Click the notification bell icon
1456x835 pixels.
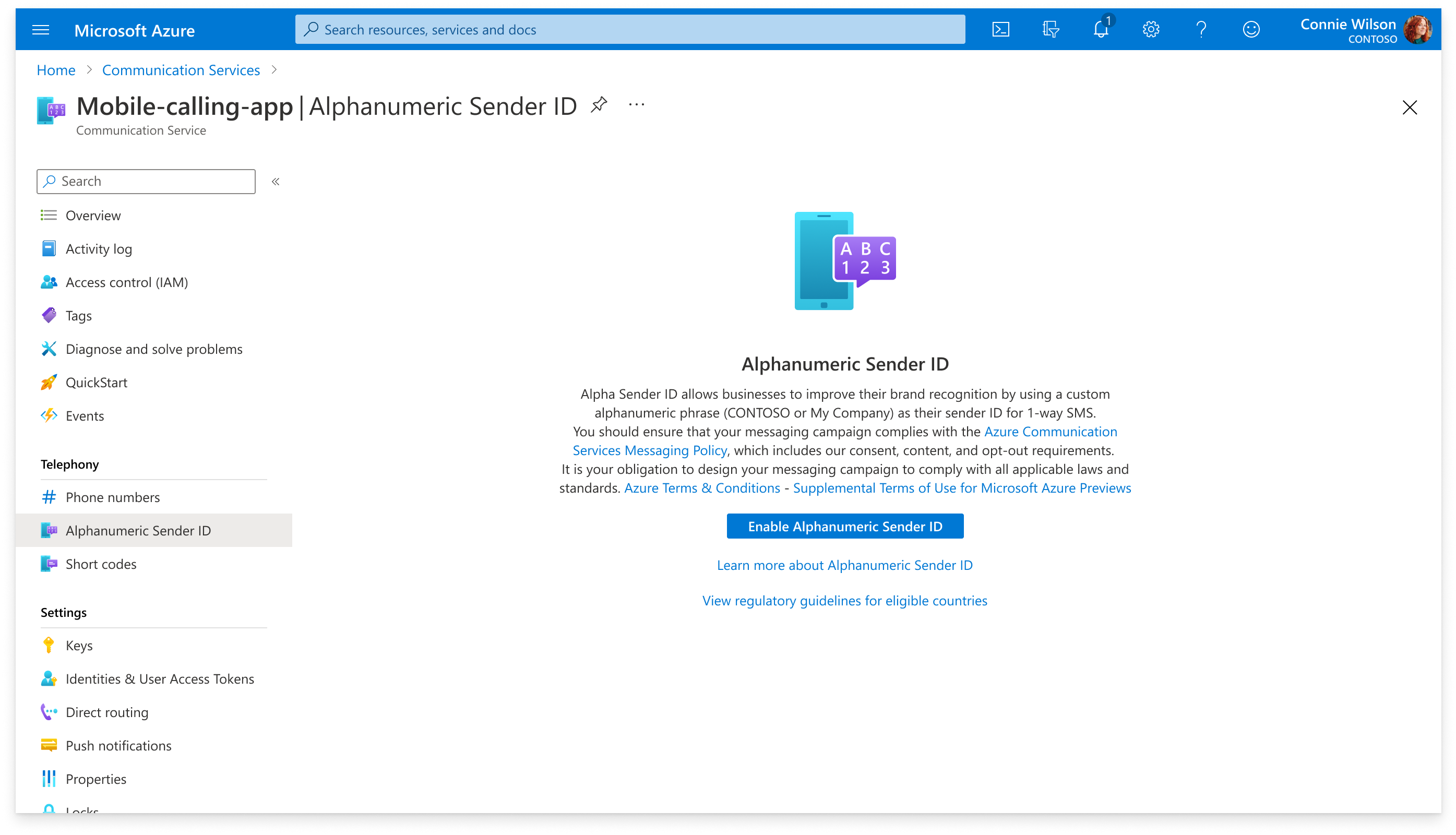1100,30
